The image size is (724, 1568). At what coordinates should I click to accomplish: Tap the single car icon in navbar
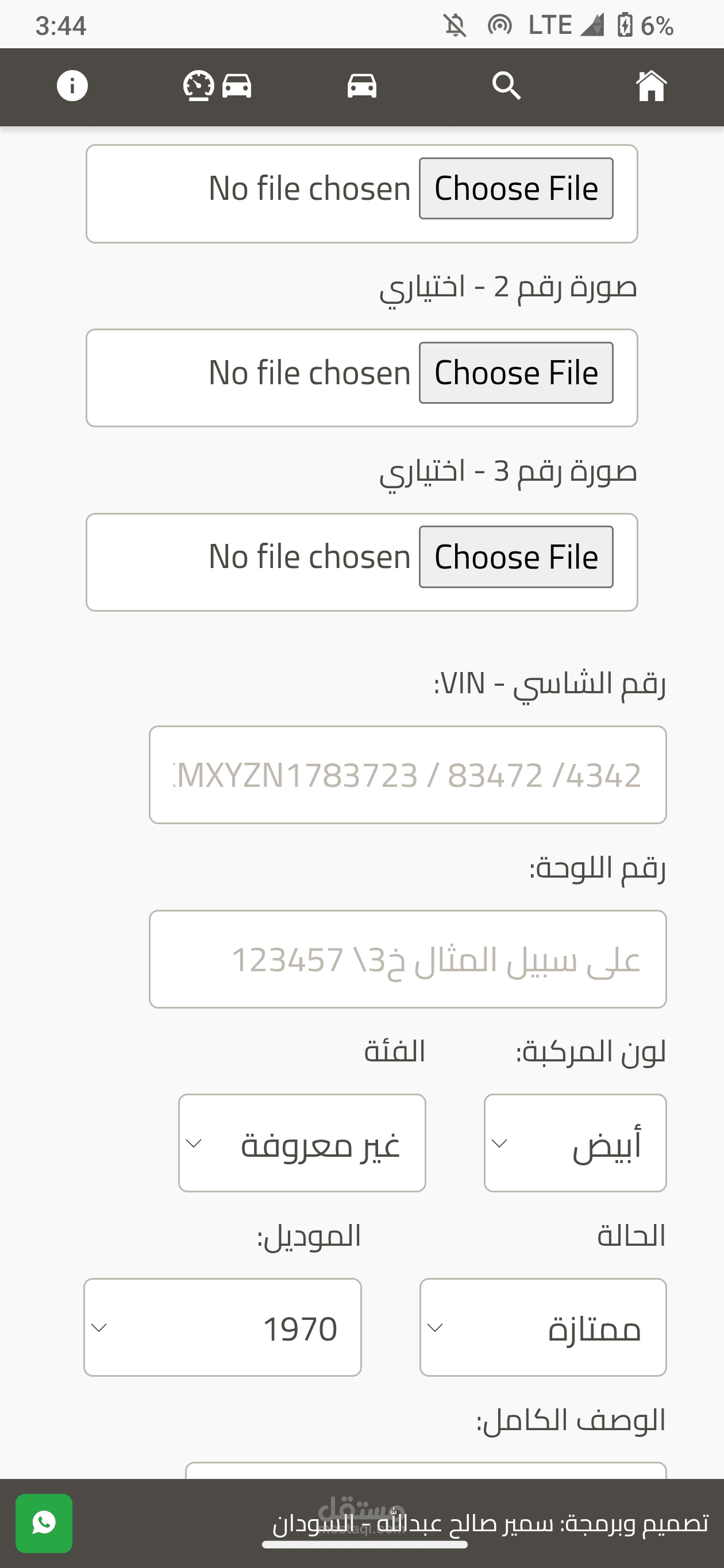pyautogui.click(x=361, y=86)
